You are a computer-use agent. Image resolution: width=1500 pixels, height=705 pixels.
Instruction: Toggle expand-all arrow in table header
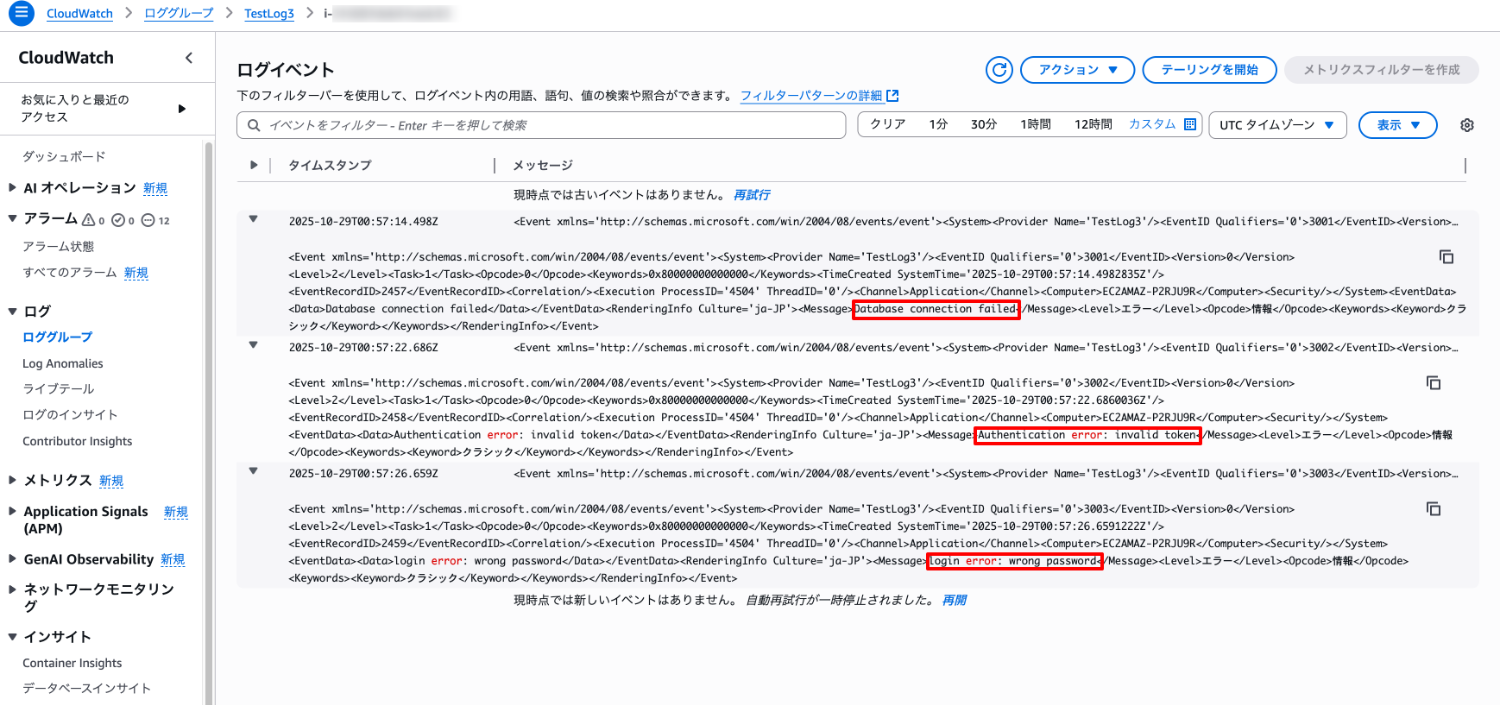(253, 165)
